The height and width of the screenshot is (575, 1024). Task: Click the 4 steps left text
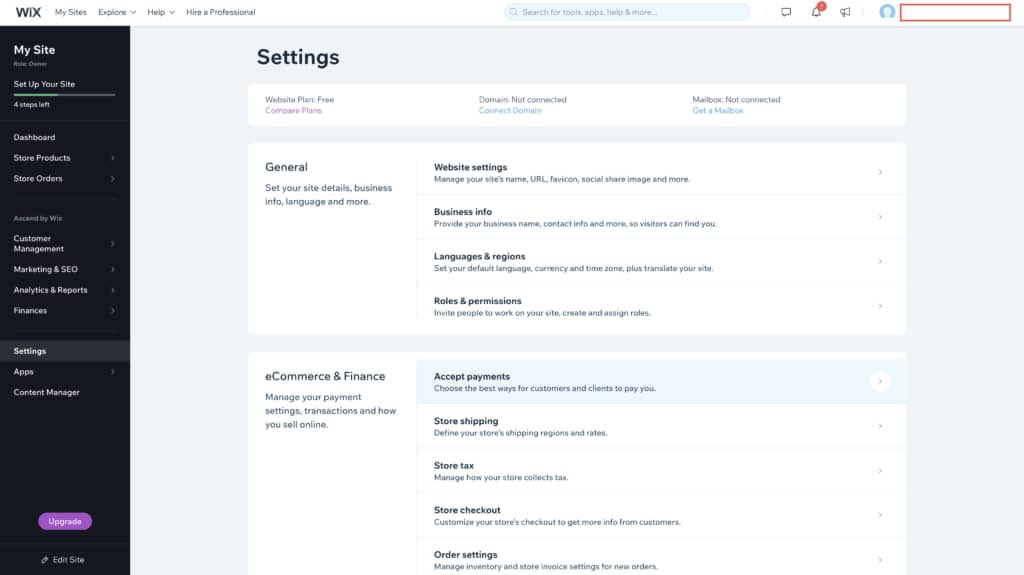click(31, 105)
